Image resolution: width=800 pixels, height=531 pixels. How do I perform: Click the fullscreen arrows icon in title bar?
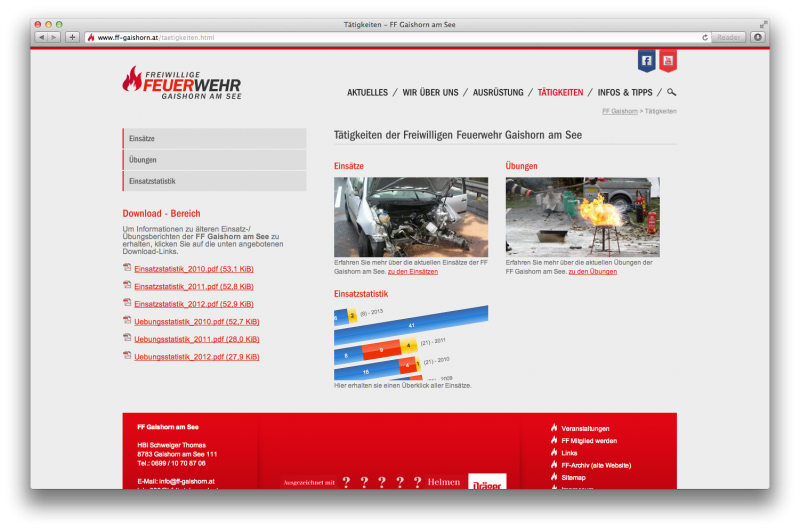click(x=763, y=24)
